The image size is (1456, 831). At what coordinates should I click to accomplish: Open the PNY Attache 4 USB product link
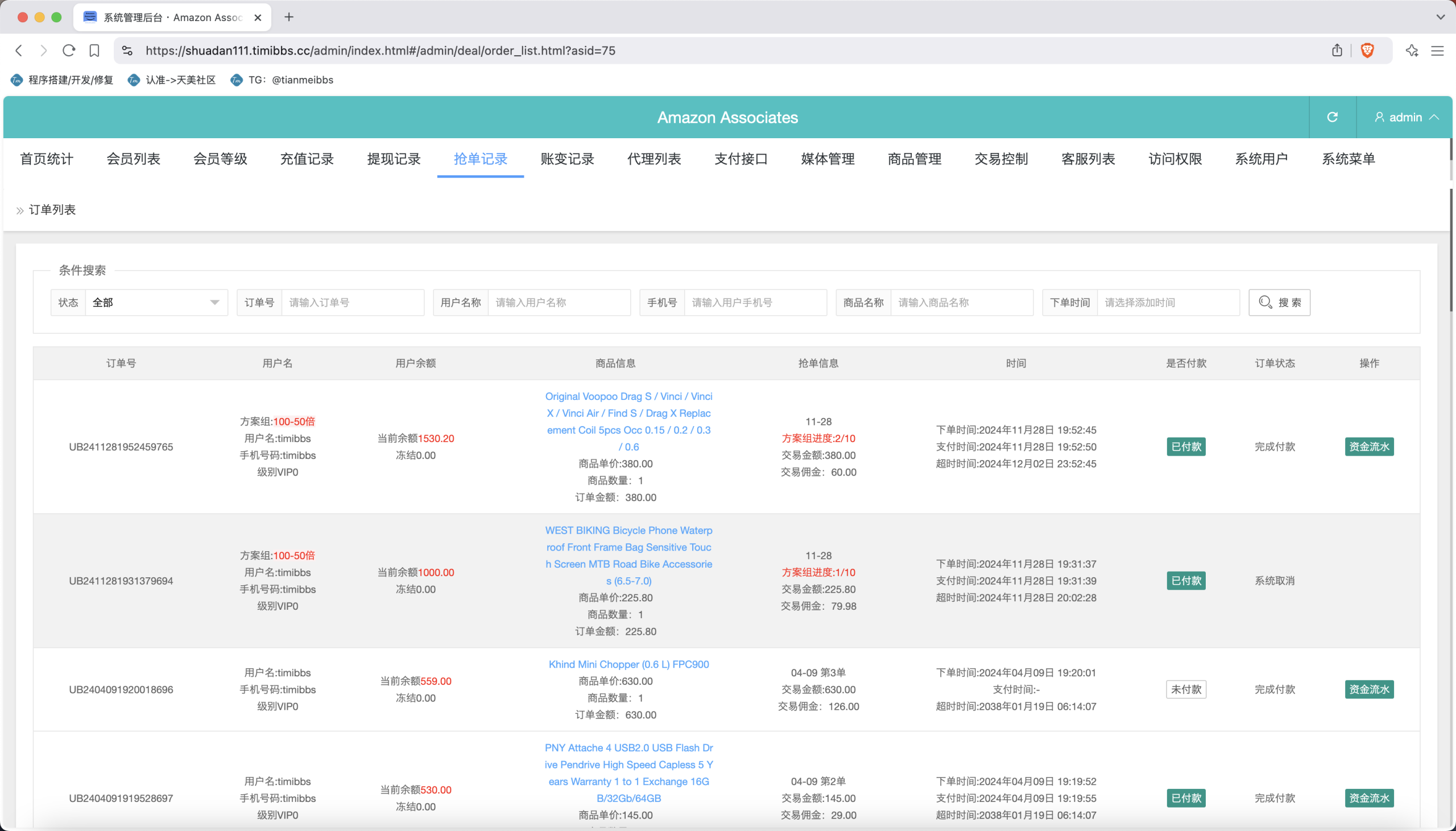tap(628, 773)
